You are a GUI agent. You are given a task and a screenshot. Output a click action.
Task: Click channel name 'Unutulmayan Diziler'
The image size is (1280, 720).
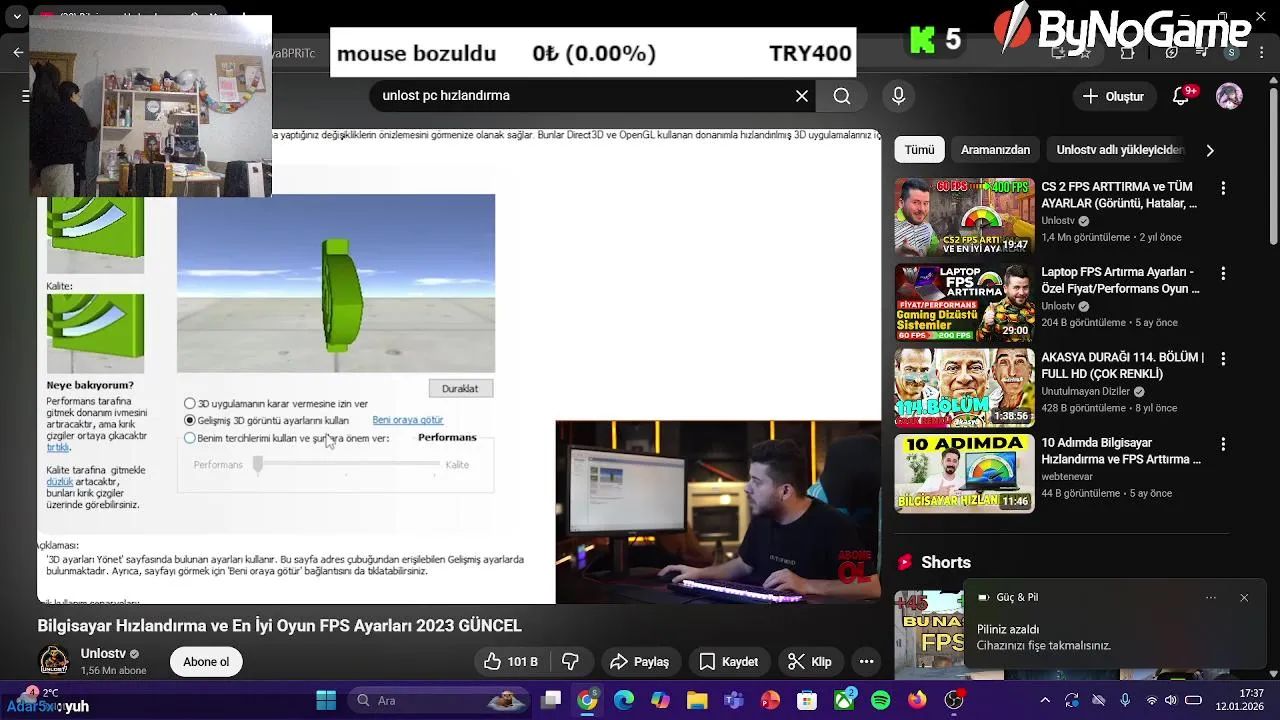(1085, 392)
